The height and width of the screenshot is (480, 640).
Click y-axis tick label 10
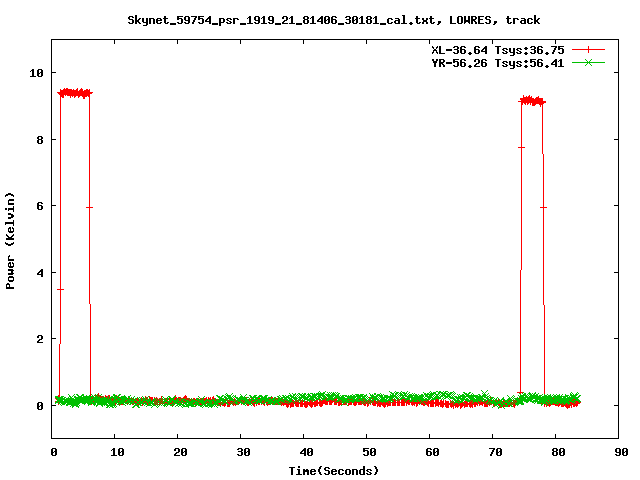[36, 73]
